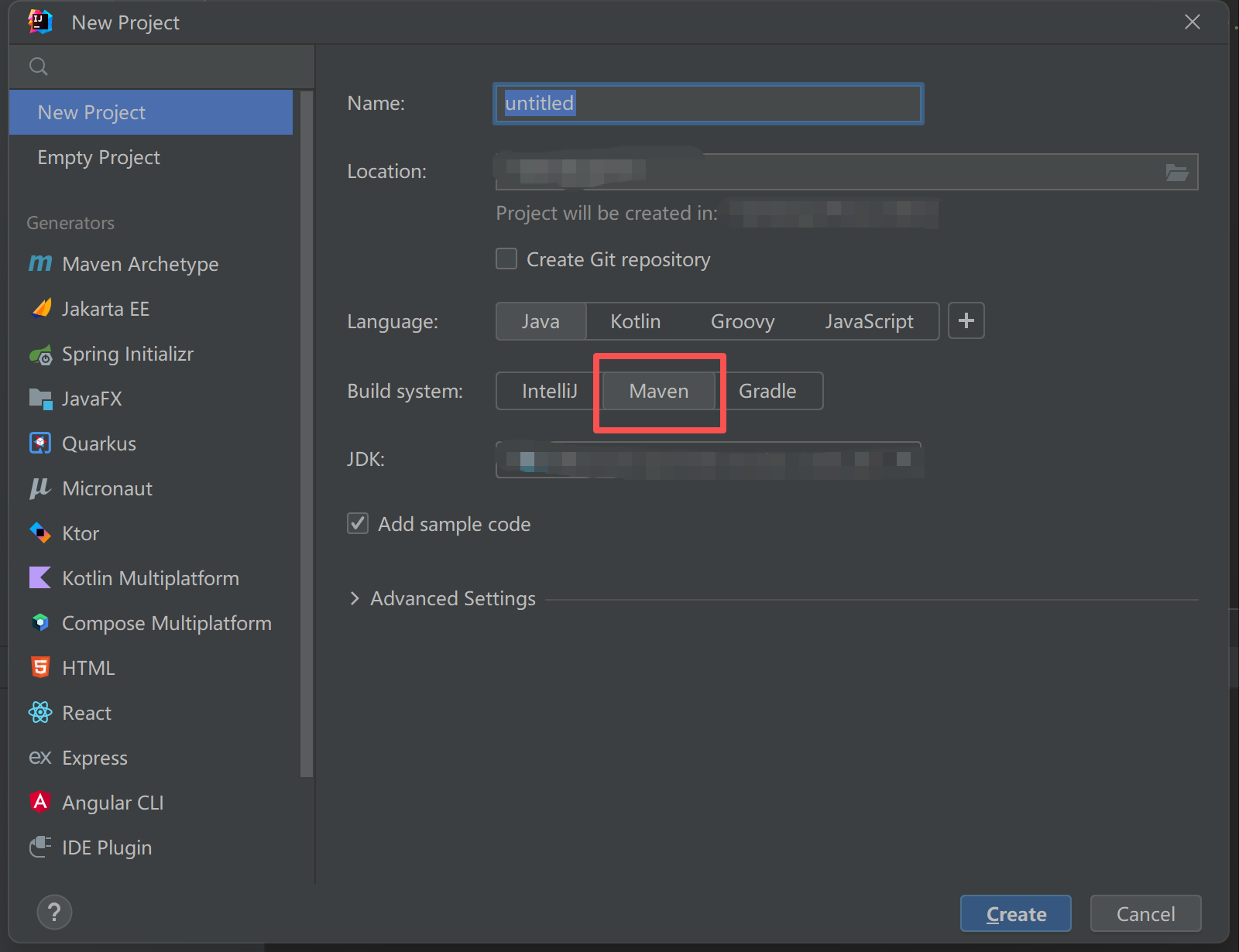The height and width of the screenshot is (952, 1239).
Task: Click the Kotlin Multiplatform K icon
Action: [x=40, y=577]
